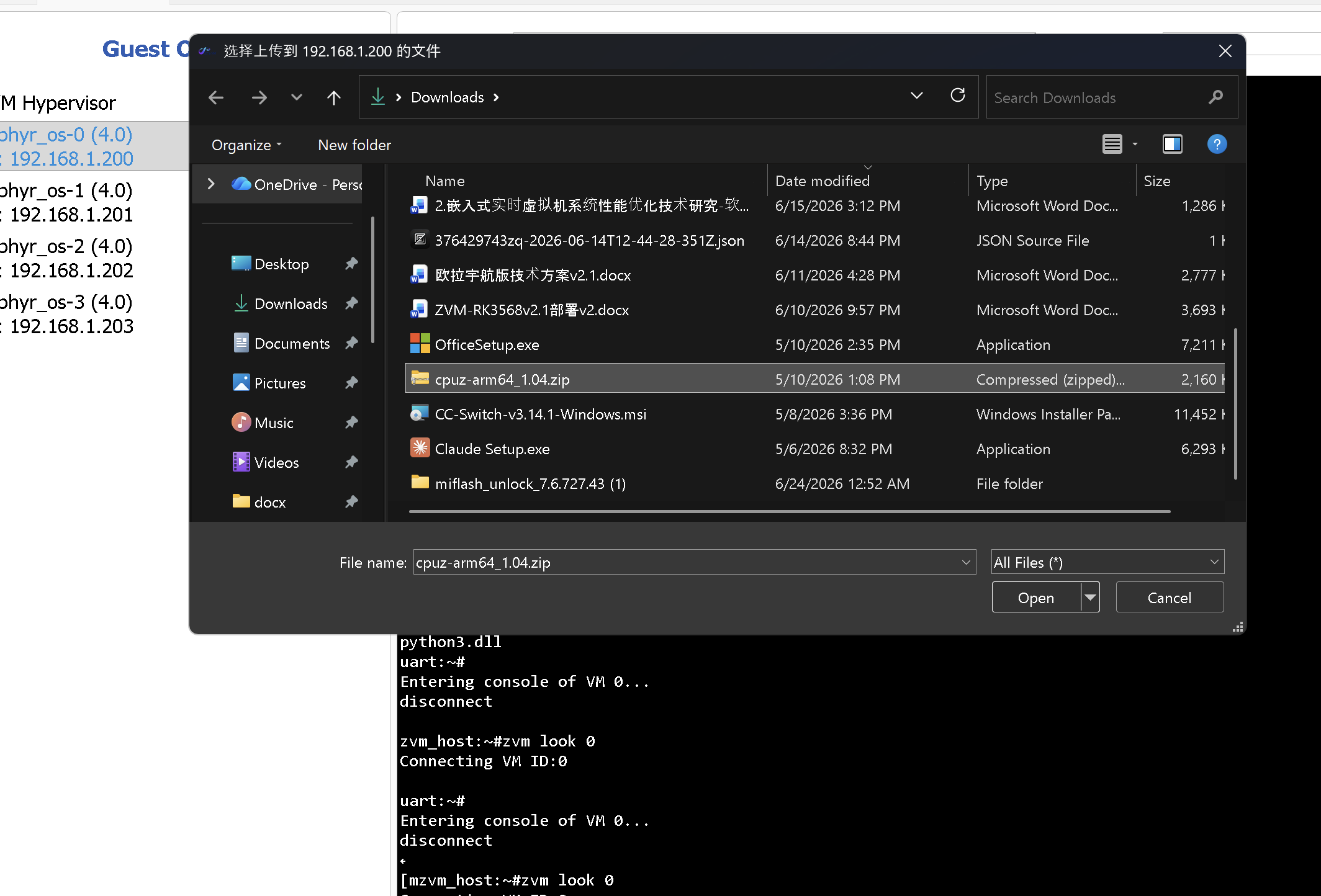Select CC-Switch-v3.14.1-Windows.msi installer
Viewport: 1321px width, 896px height.
[x=815, y=414]
